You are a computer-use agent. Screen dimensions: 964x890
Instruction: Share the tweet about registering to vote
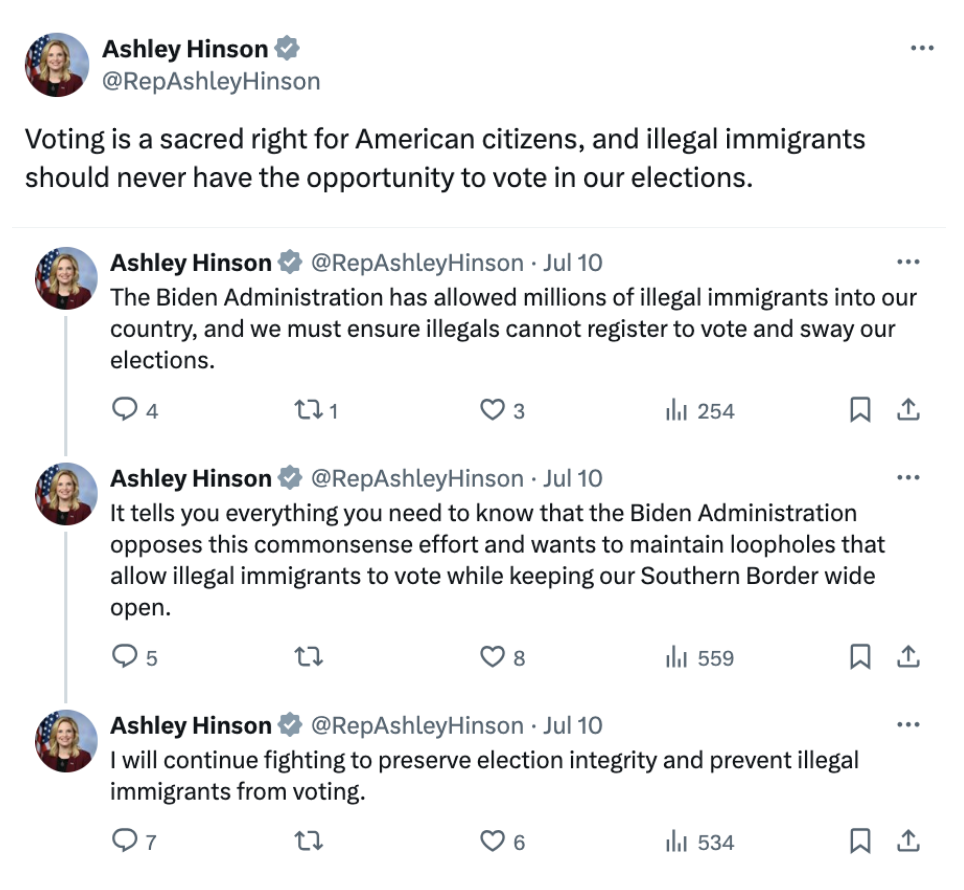(x=907, y=410)
